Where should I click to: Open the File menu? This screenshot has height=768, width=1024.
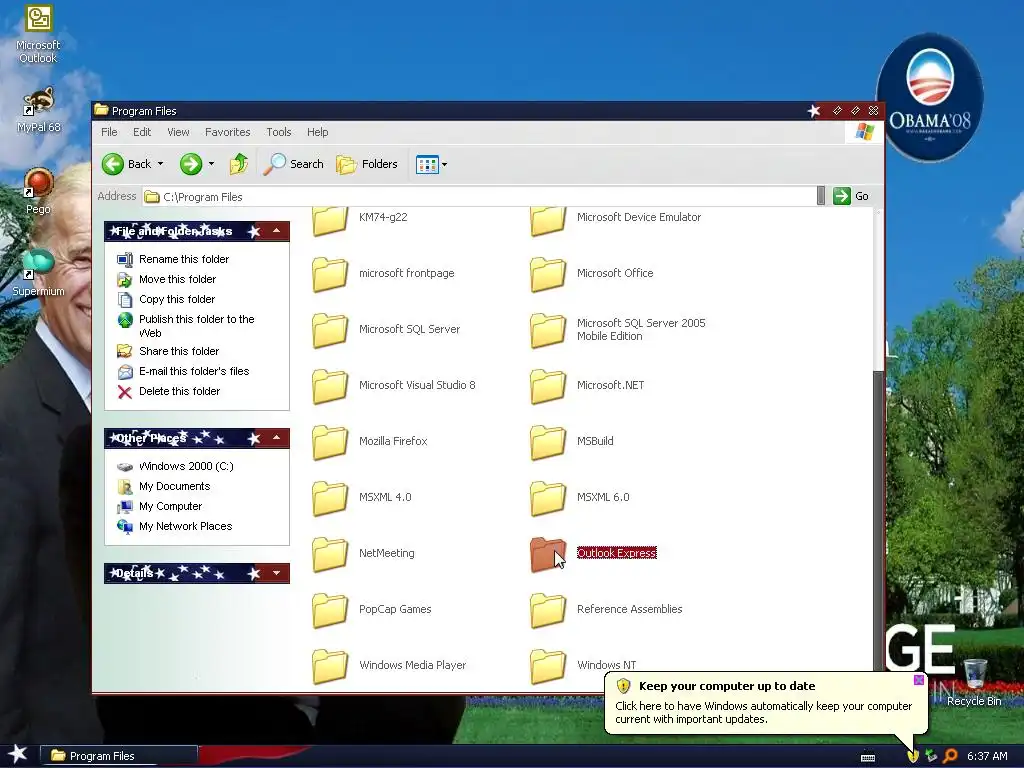pyautogui.click(x=109, y=132)
